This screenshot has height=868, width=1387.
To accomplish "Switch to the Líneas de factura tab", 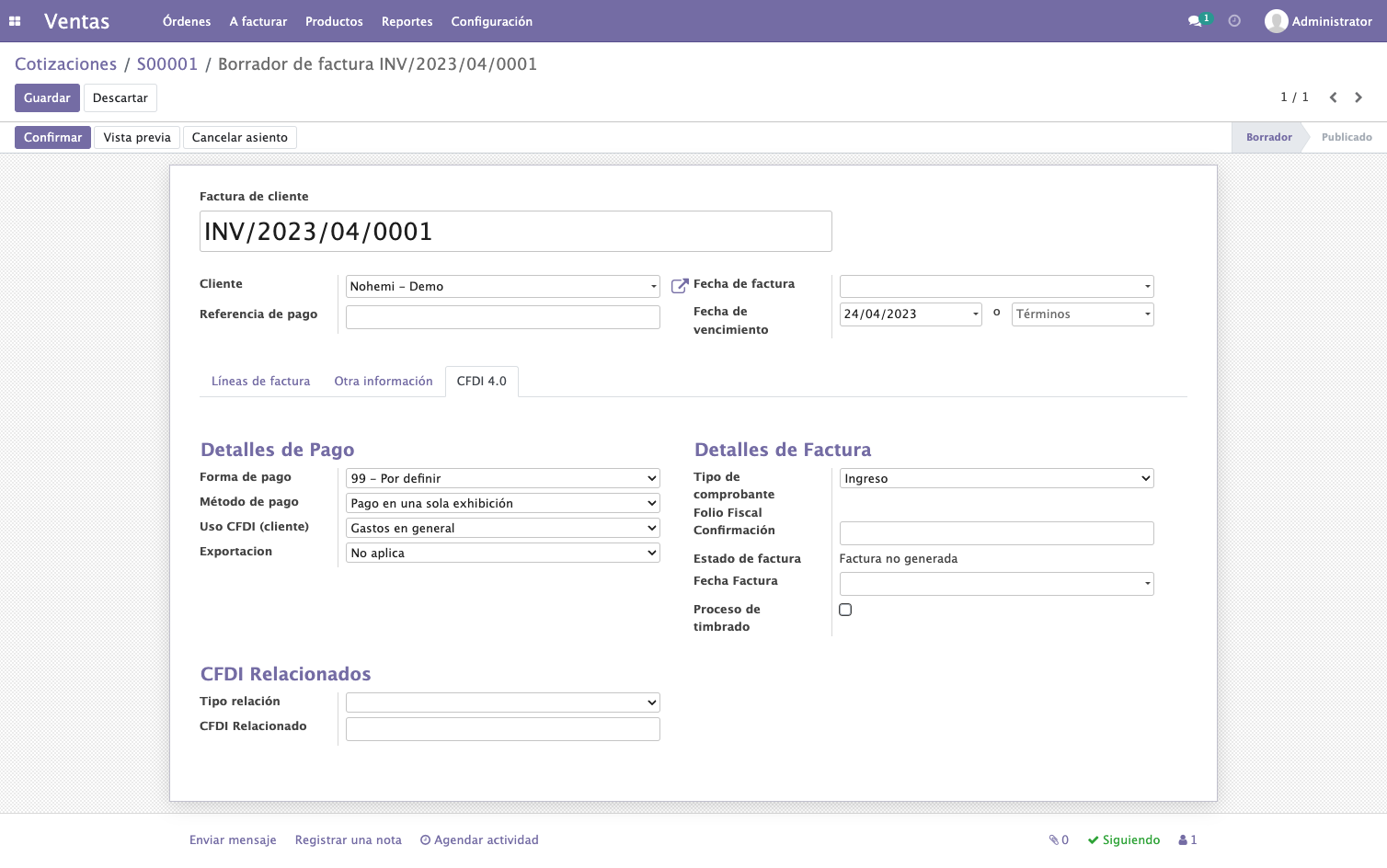I will (x=261, y=381).
